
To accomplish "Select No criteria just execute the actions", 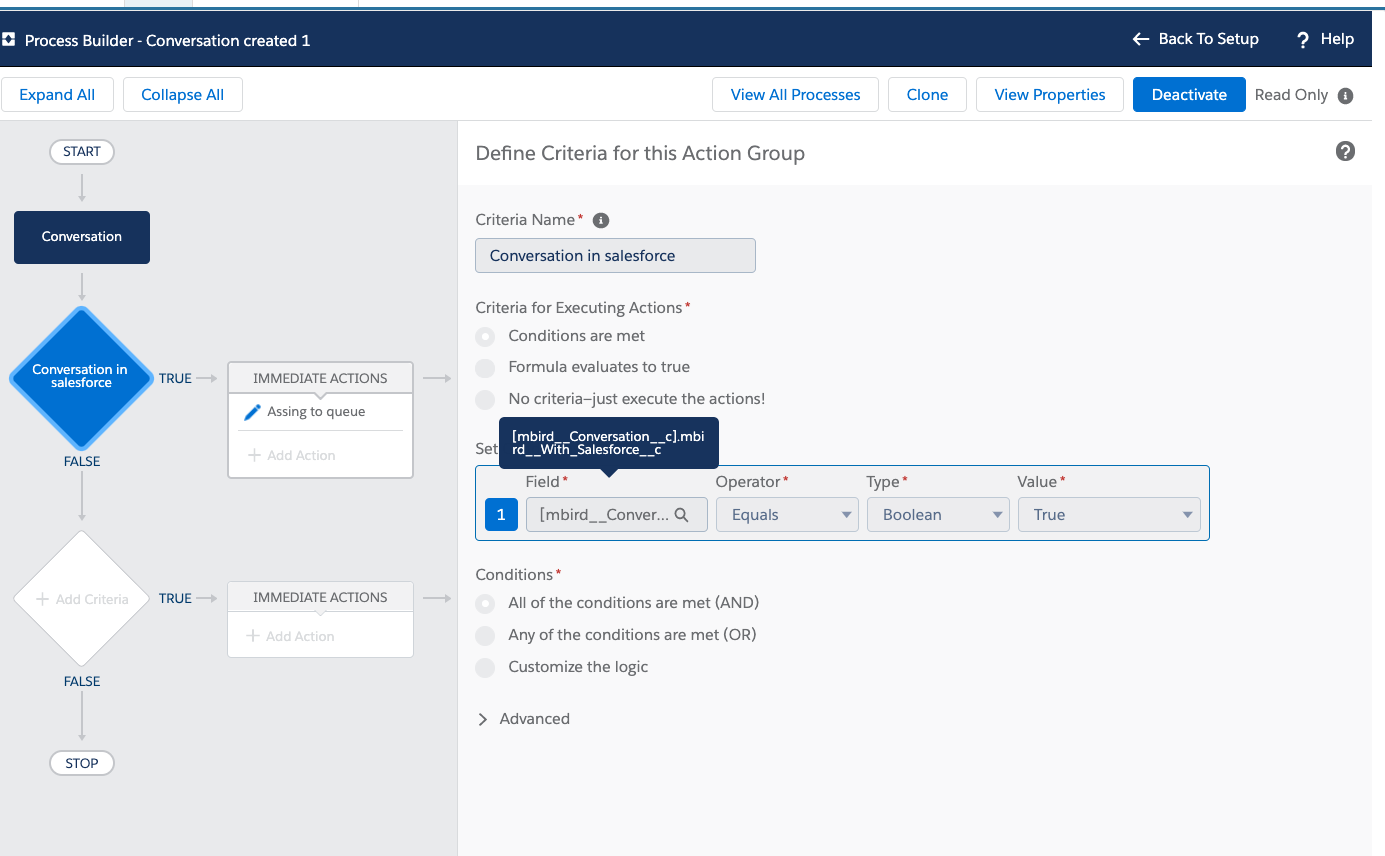I will tap(486, 399).
